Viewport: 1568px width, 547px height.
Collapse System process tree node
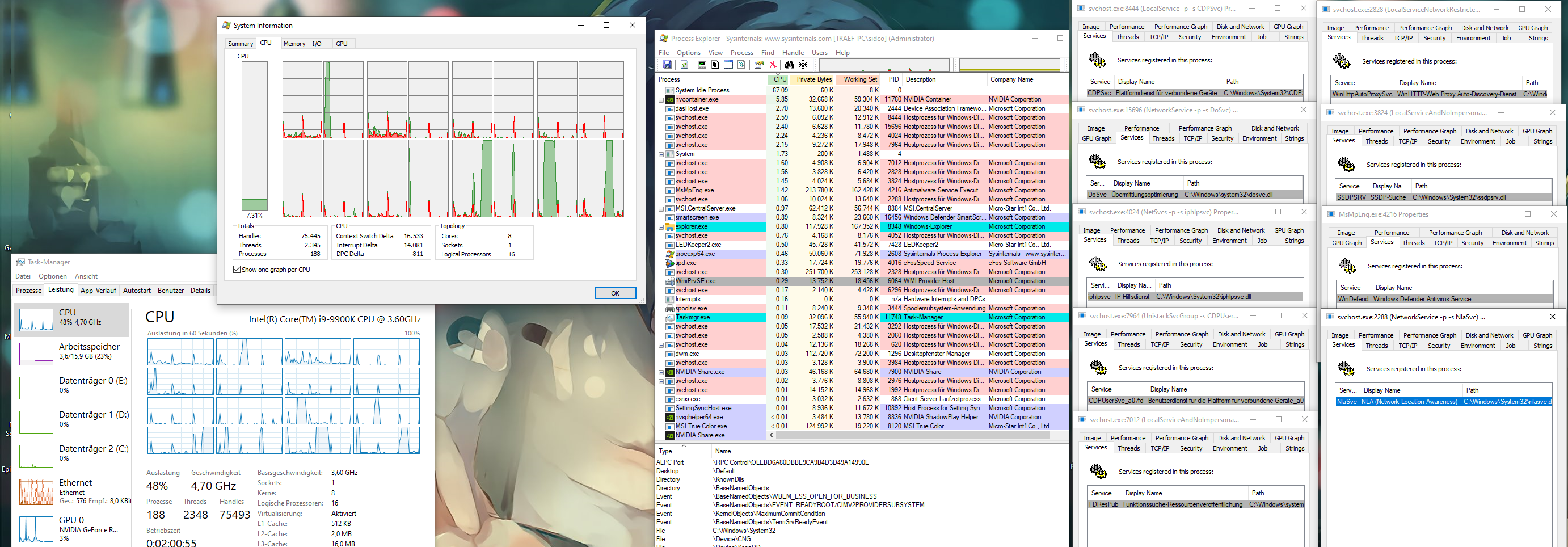[661, 154]
